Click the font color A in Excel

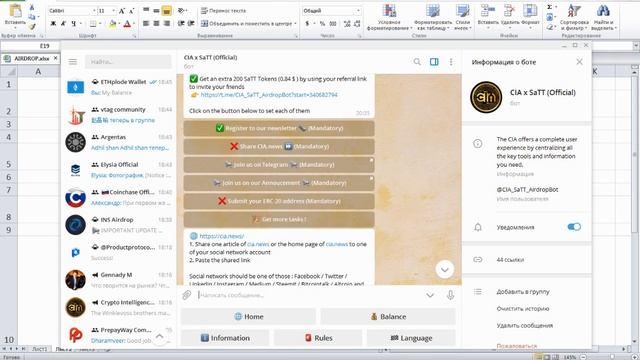coord(127,24)
